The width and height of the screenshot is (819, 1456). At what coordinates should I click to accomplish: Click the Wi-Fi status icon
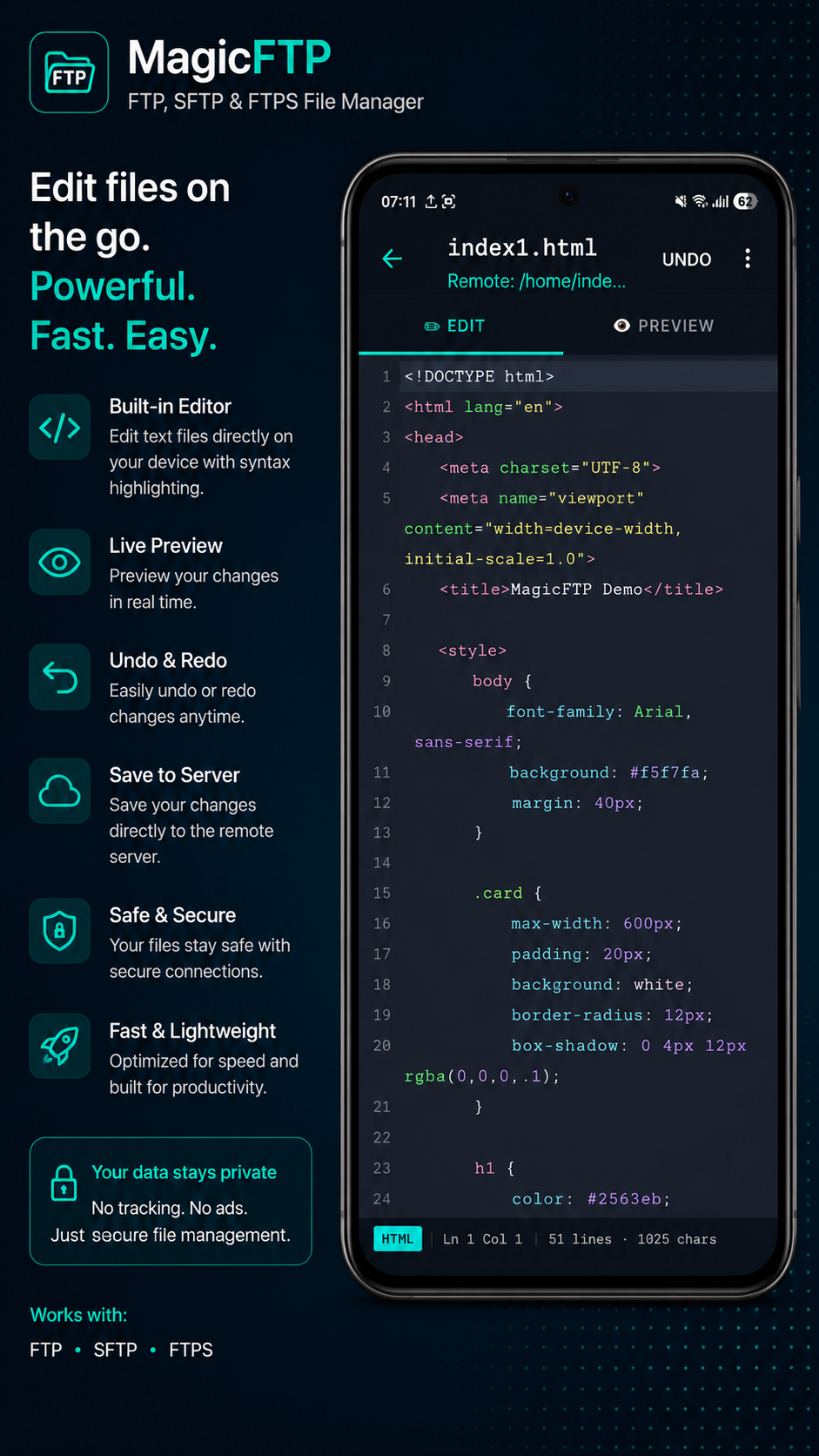(x=700, y=201)
